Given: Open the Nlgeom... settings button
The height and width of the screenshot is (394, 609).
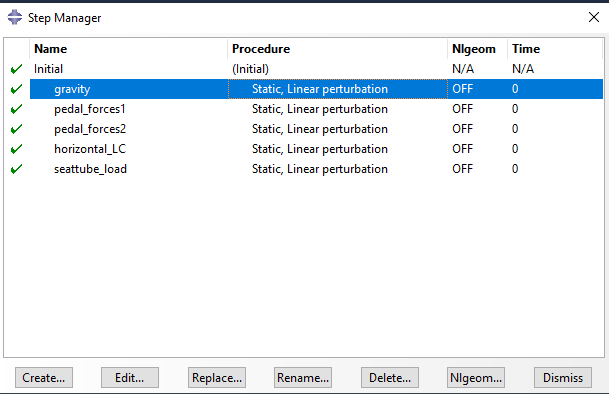Looking at the screenshot, I should point(476,377).
